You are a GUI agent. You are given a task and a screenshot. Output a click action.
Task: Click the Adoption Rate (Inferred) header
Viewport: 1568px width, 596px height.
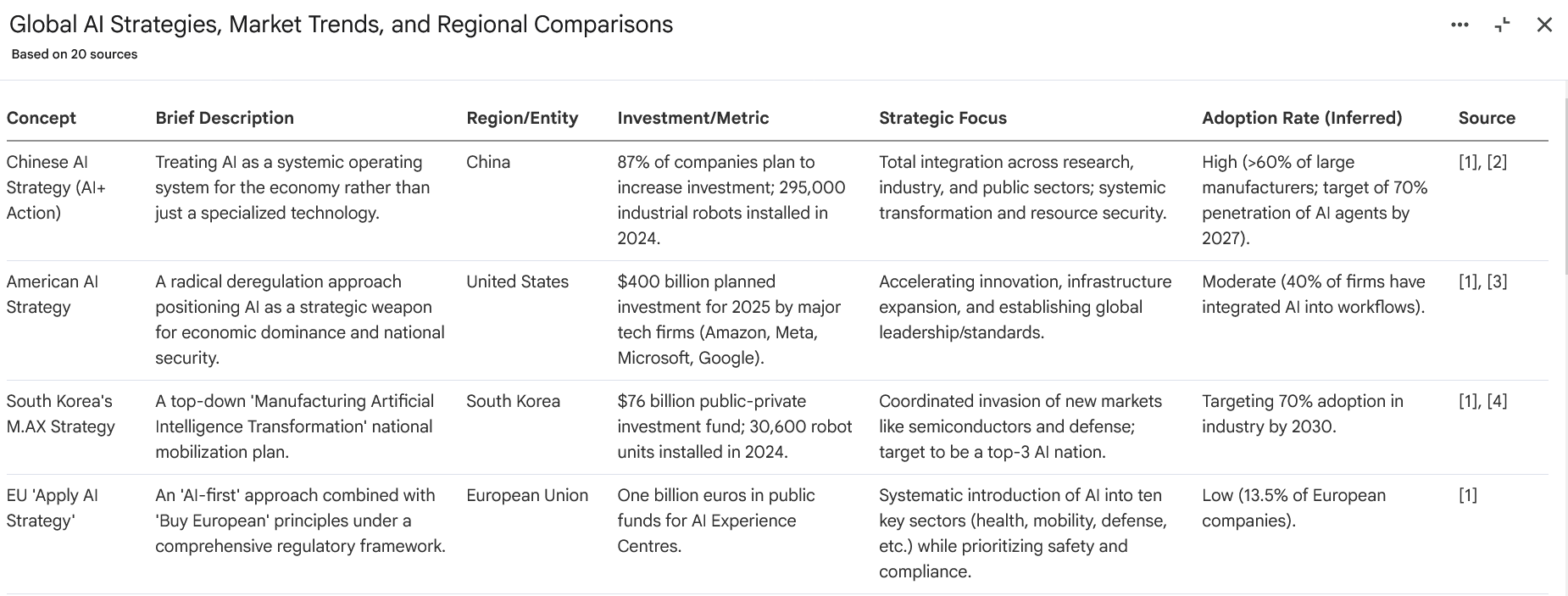point(1302,118)
